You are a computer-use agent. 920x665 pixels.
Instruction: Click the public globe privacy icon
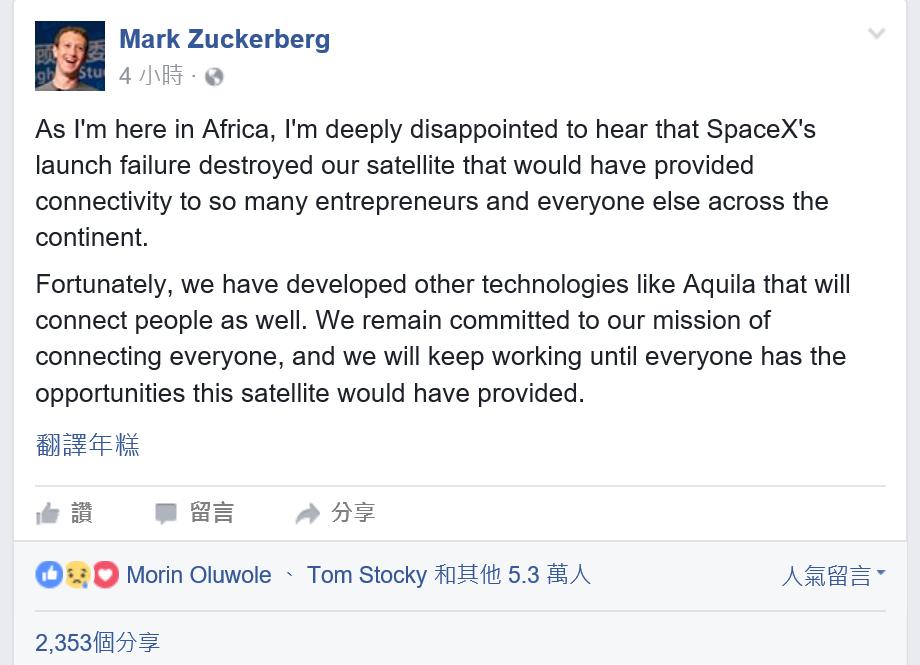pyautogui.click(x=214, y=76)
